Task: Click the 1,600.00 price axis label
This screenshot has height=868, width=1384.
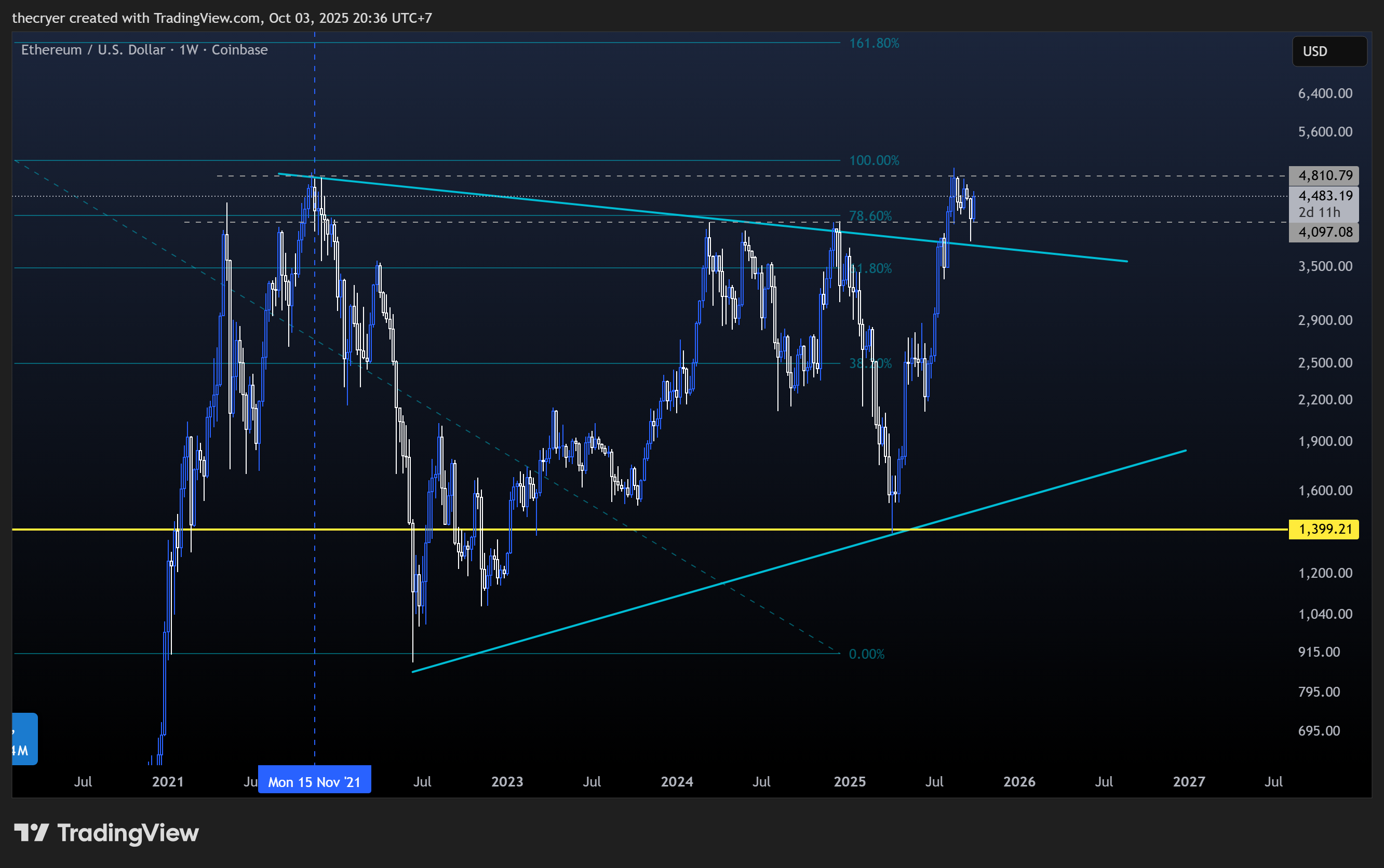Action: [x=1325, y=490]
